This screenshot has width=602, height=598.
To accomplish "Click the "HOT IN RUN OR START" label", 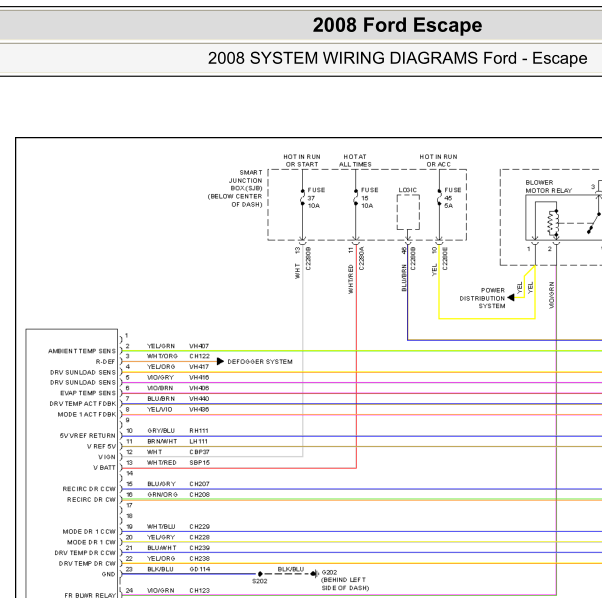I will click(x=302, y=160).
